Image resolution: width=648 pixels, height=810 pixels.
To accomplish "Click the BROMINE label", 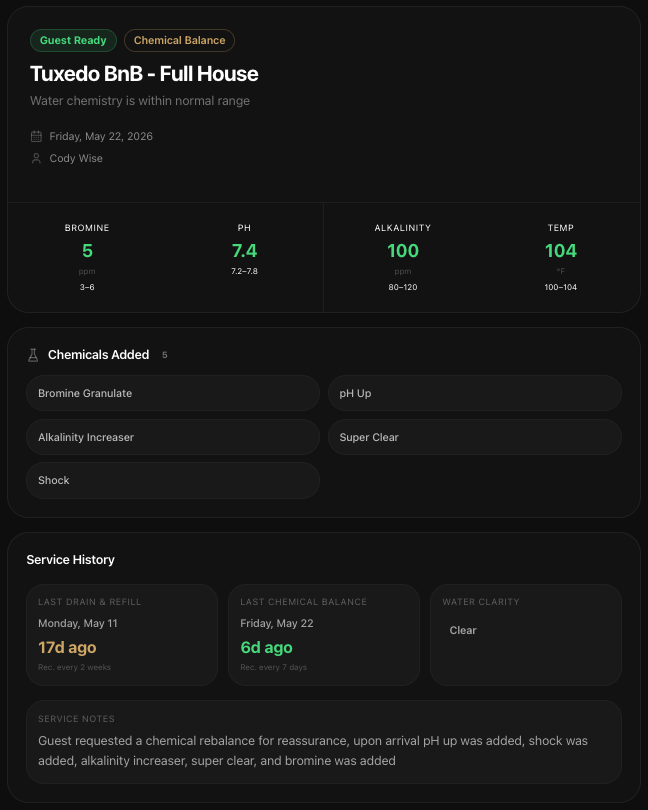I will pos(87,228).
